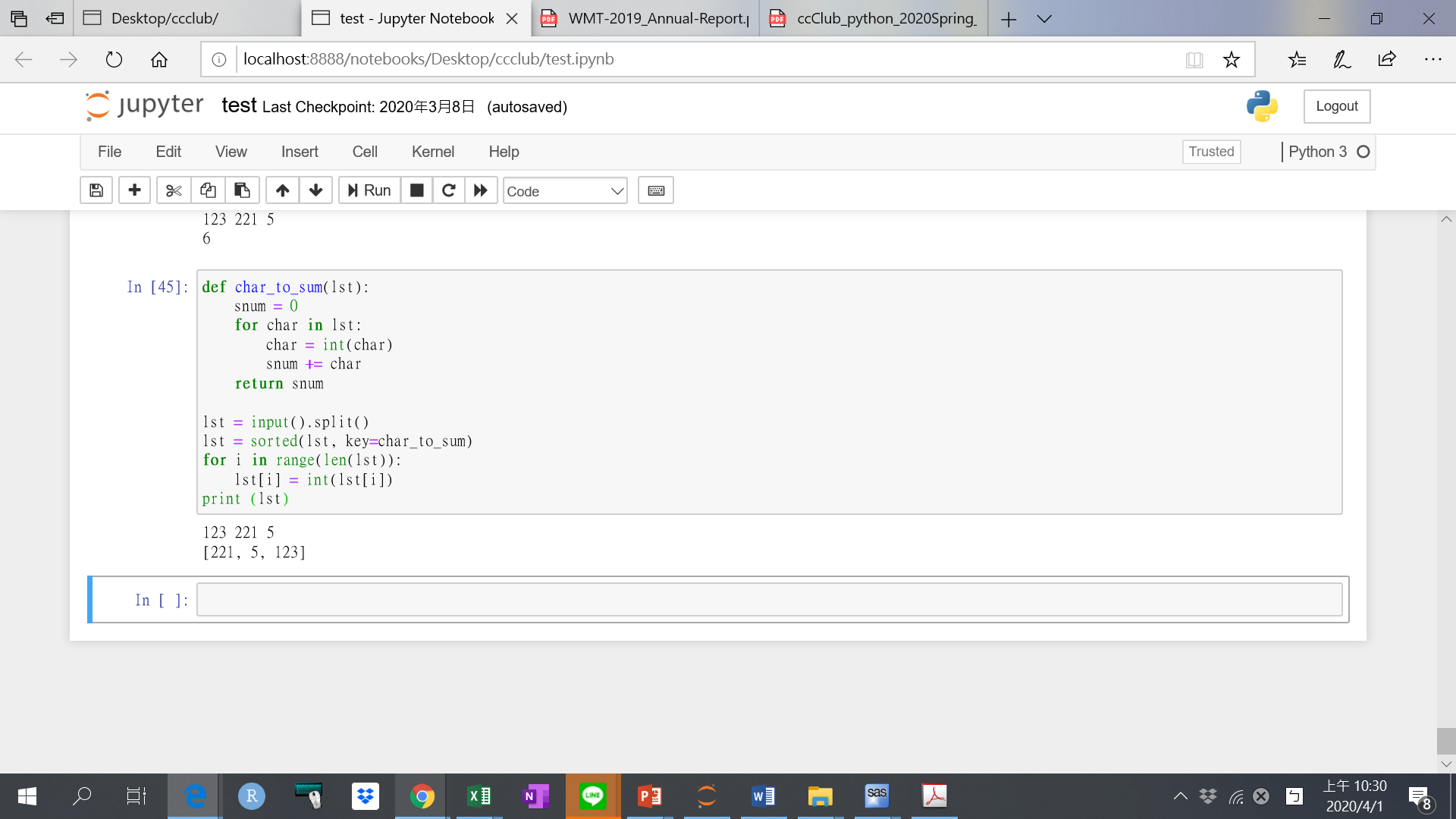Open the browser settings menu with three dots
Image resolution: width=1456 pixels, height=819 pixels.
[1433, 59]
